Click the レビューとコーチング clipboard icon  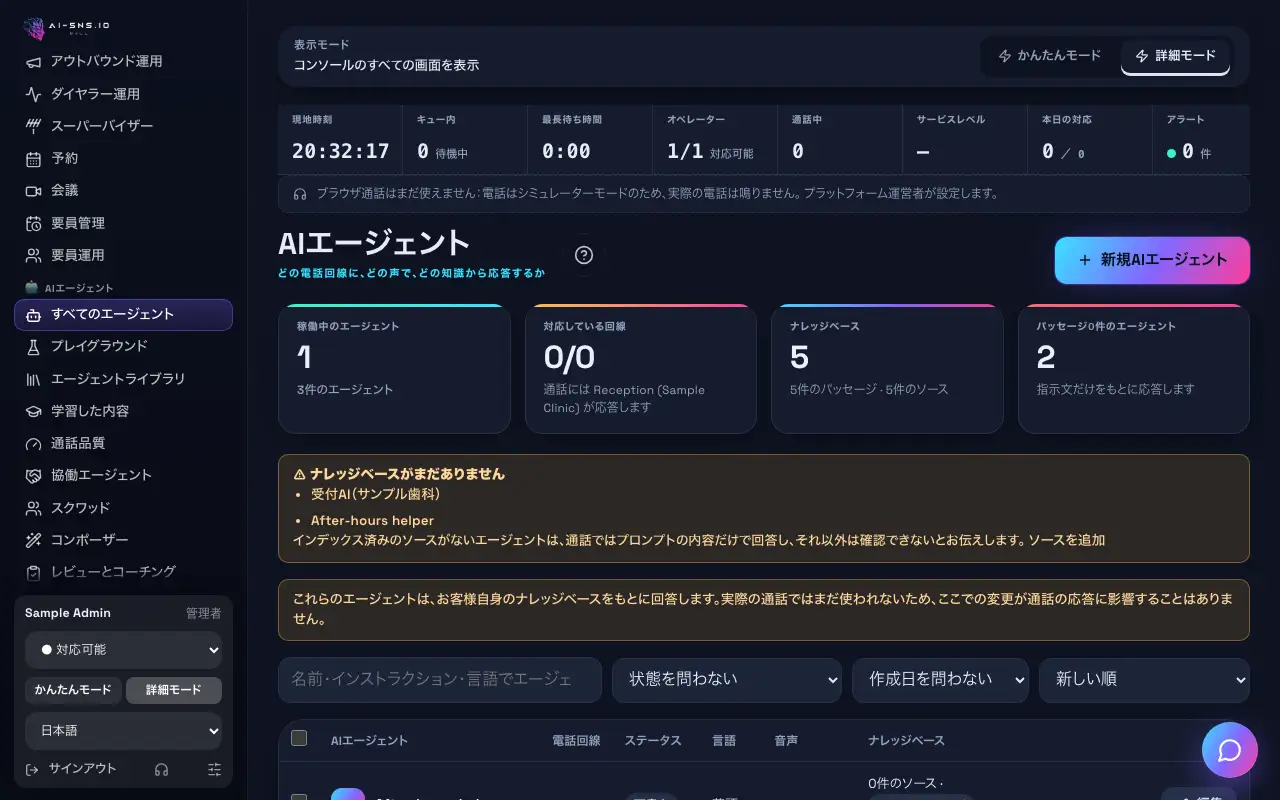coord(33,572)
